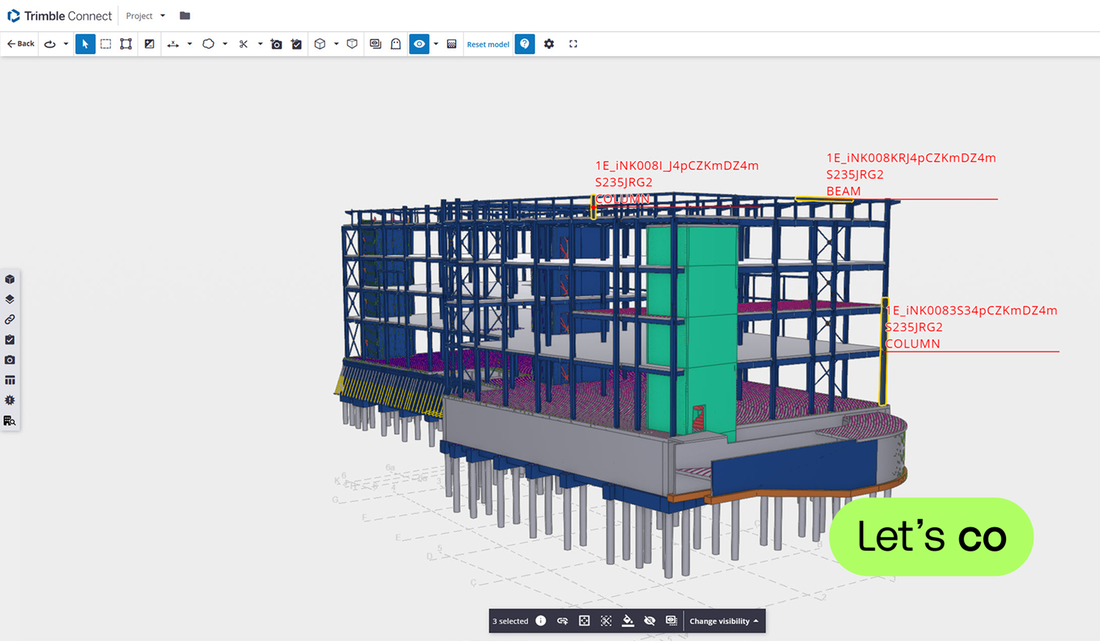Select the orbit rotate tool
This screenshot has height=642, width=1100.
[x=50, y=44]
